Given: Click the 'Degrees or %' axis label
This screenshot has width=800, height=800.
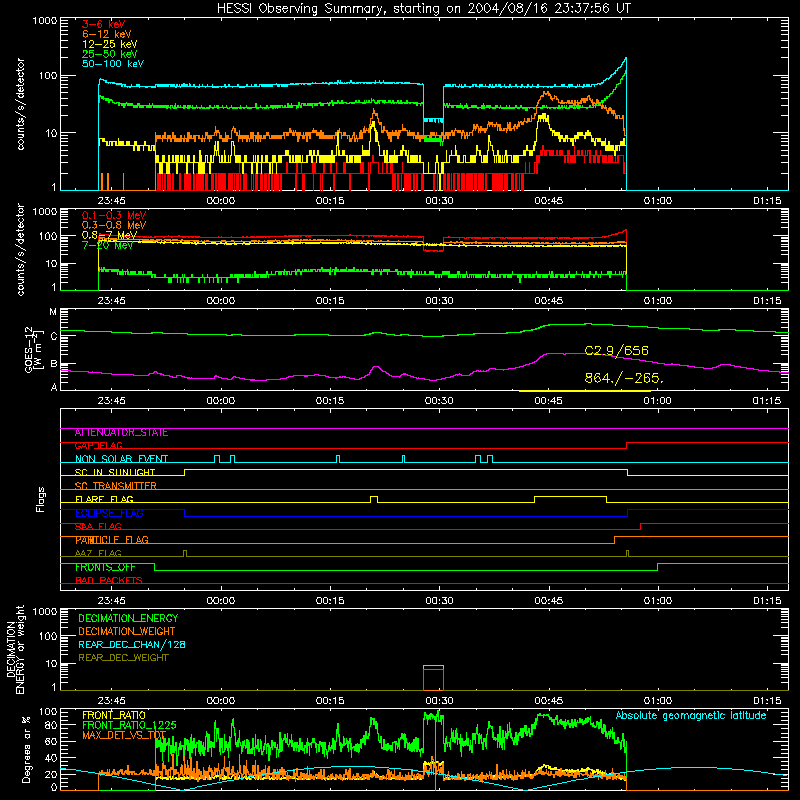Looking at the screenshot, I should point(26,750).
